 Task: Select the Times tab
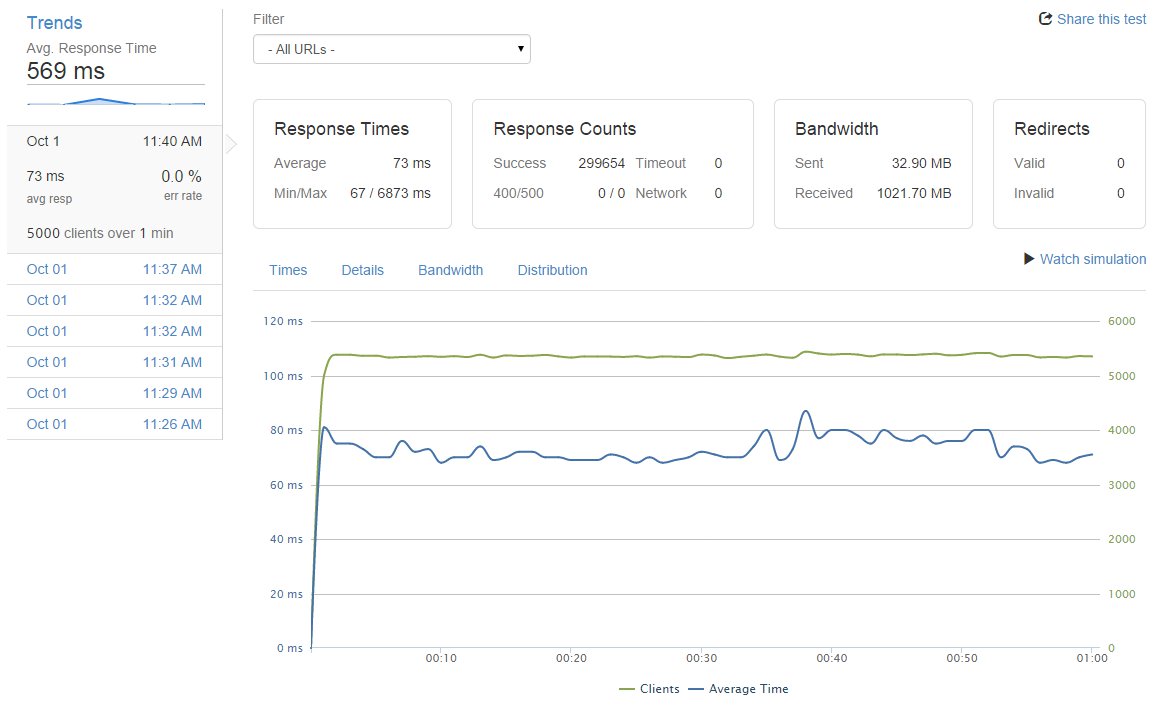(x=288, y=270)
